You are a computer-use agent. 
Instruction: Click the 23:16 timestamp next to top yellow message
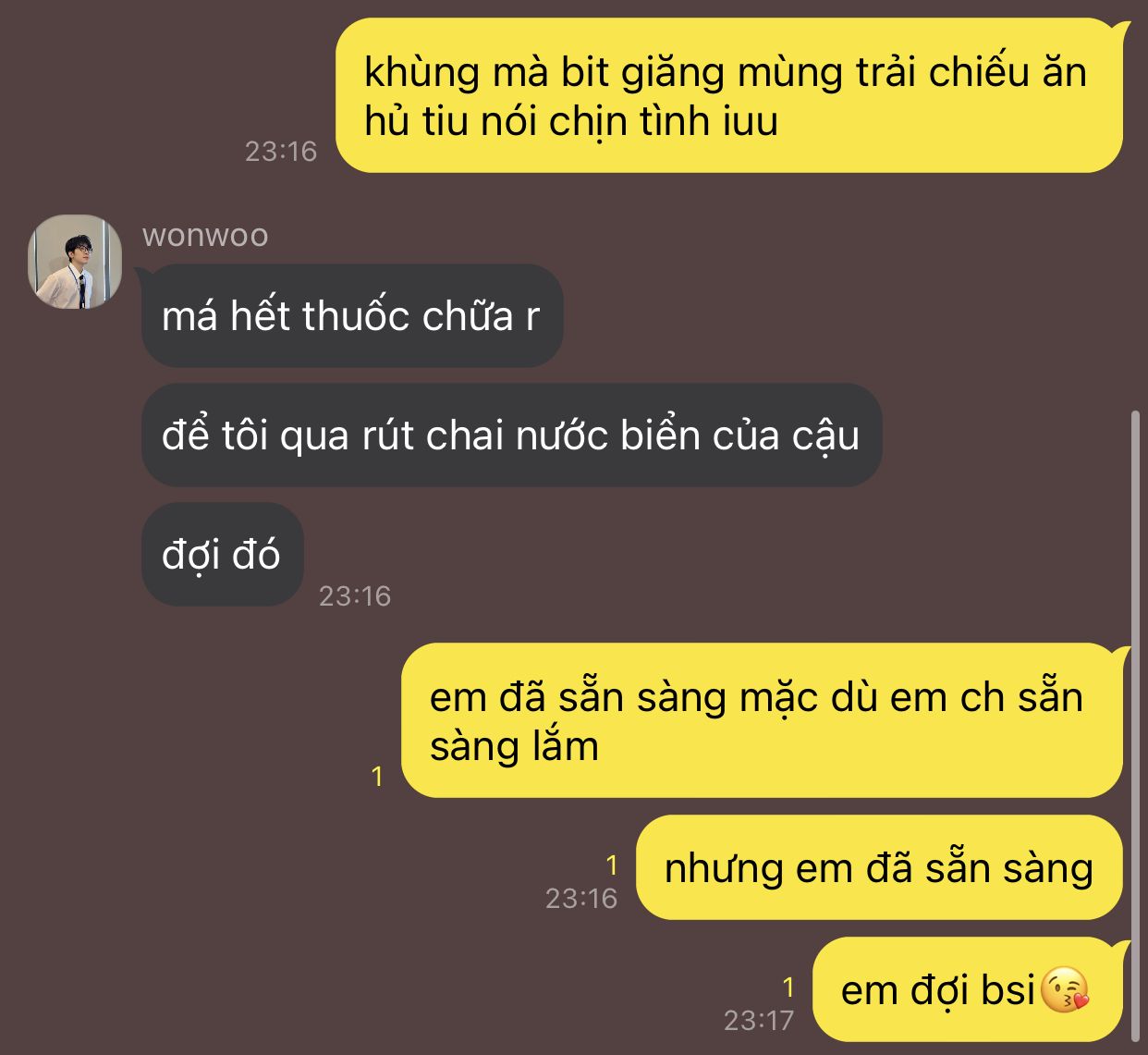(x=281, y=152)
